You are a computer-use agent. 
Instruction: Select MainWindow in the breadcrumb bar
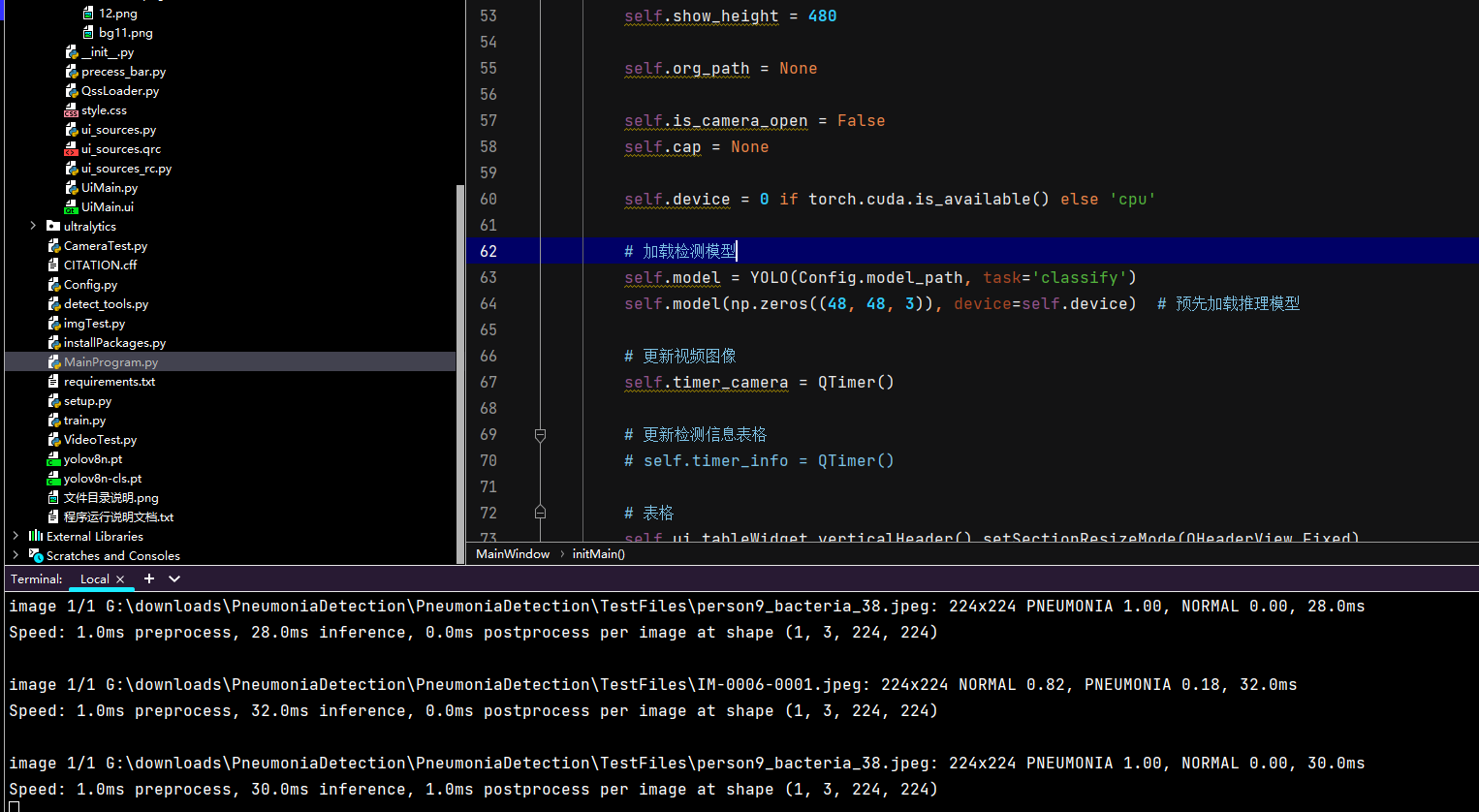[x=513, y=554]
